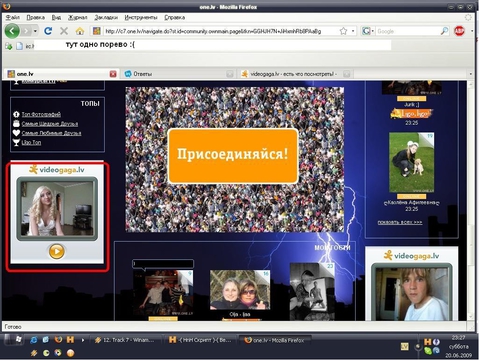
Task: Switch to the videogaga.lv tab
Action: pyautogui.click(x=293, y=74)
